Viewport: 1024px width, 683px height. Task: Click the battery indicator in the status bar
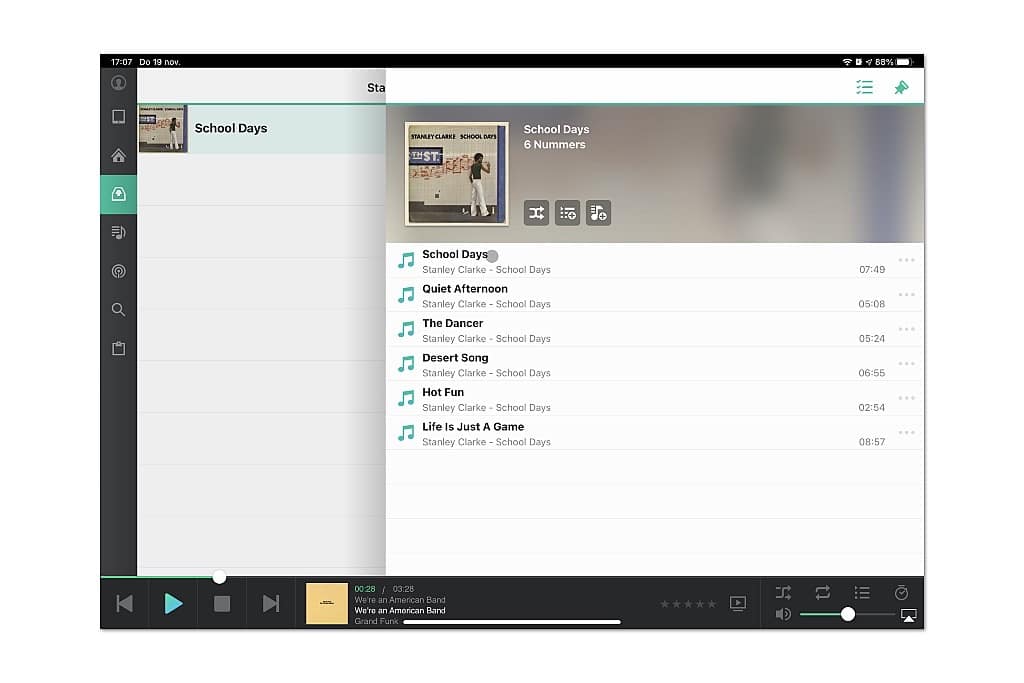click(904, 62)
